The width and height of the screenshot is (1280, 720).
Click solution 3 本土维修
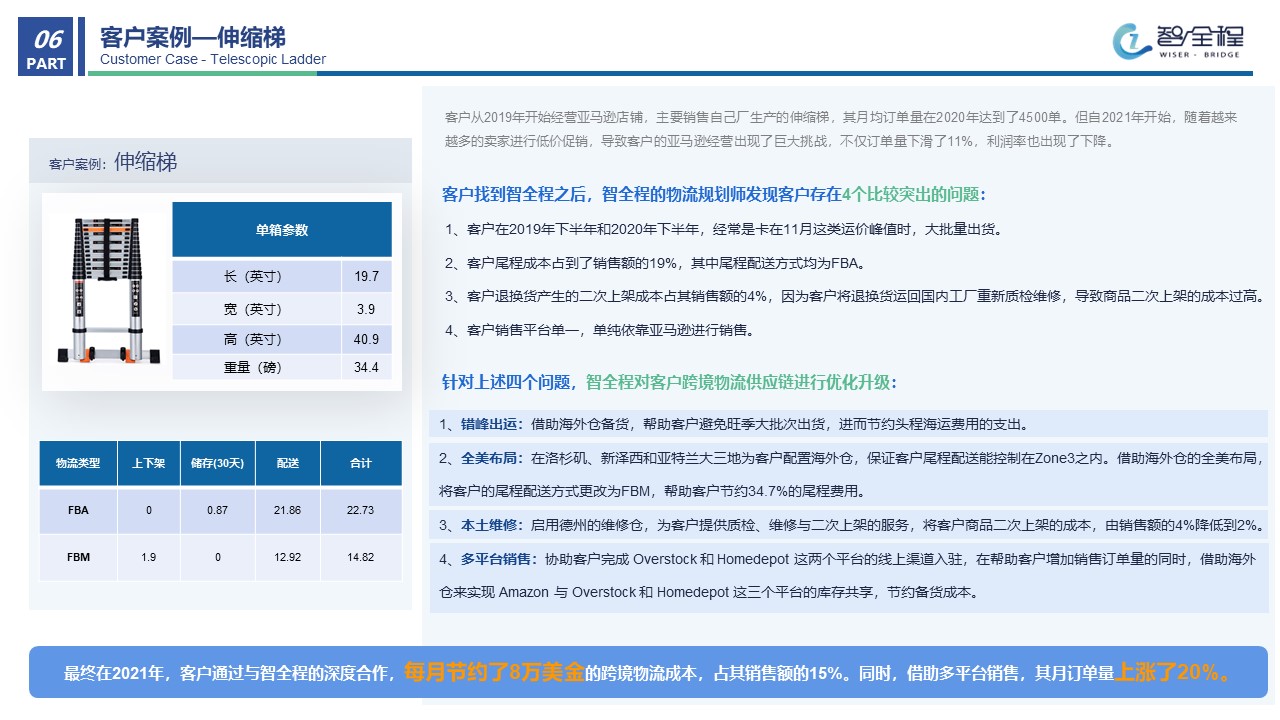848,524
